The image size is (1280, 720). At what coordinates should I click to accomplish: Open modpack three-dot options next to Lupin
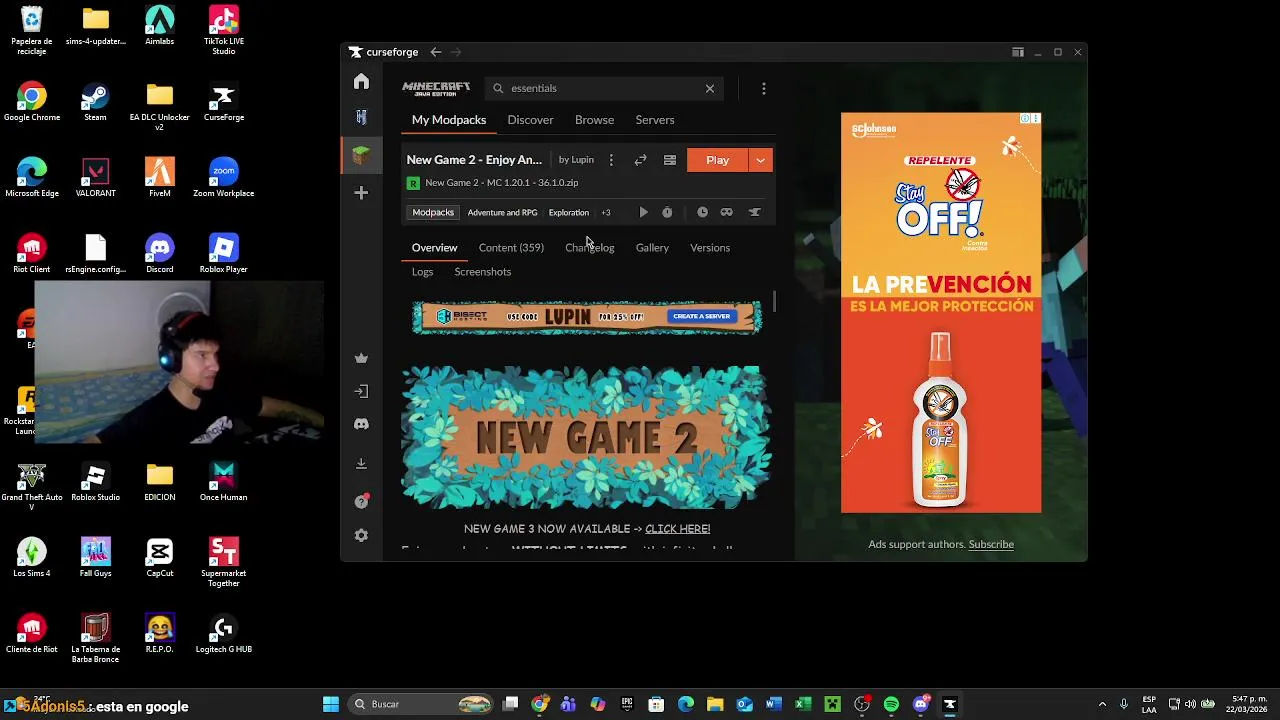pos(611,160)
